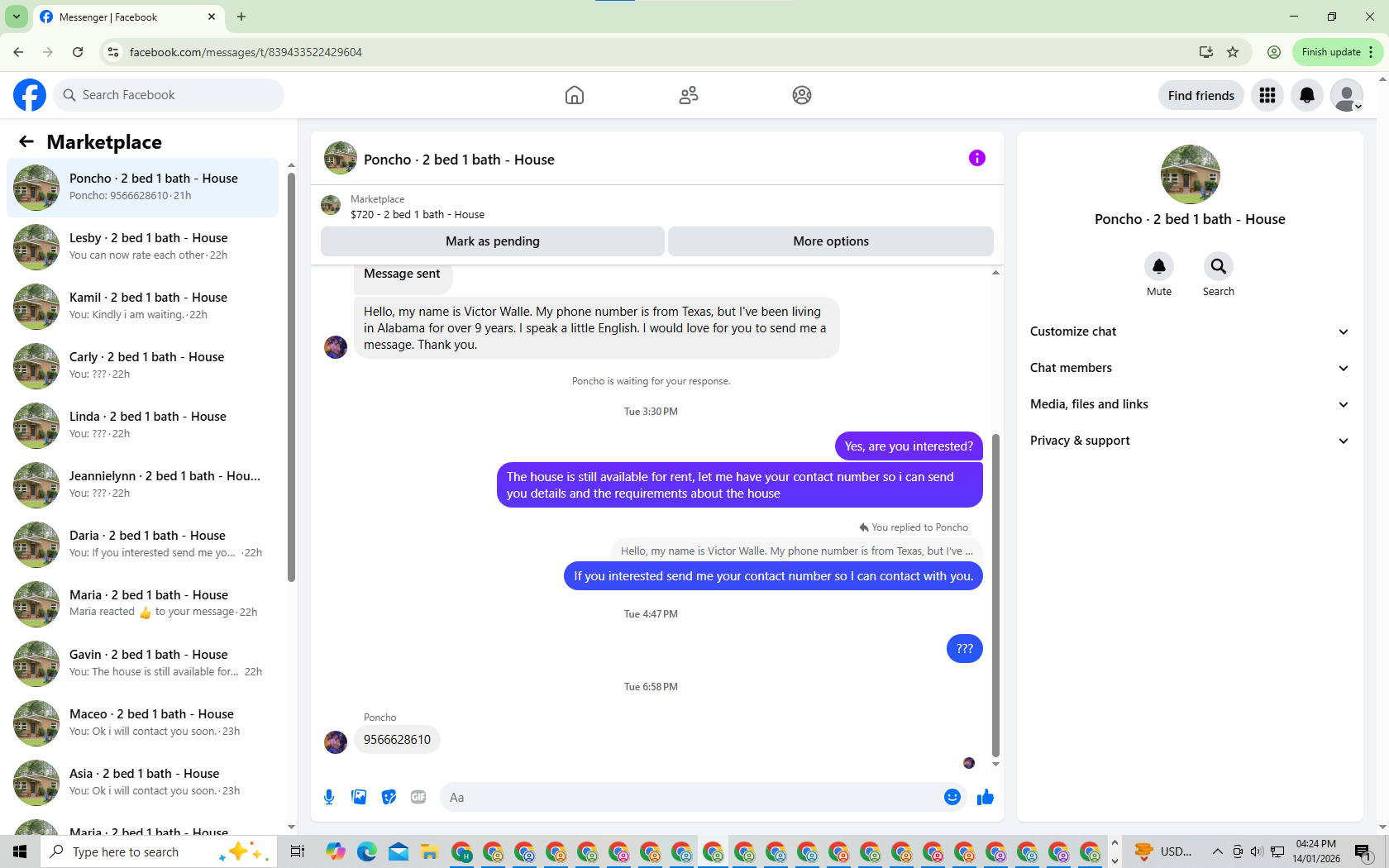This screenshot has height=868, width=1389.
Task: Open Windows notification center icon
Action: pos(1363,851)
